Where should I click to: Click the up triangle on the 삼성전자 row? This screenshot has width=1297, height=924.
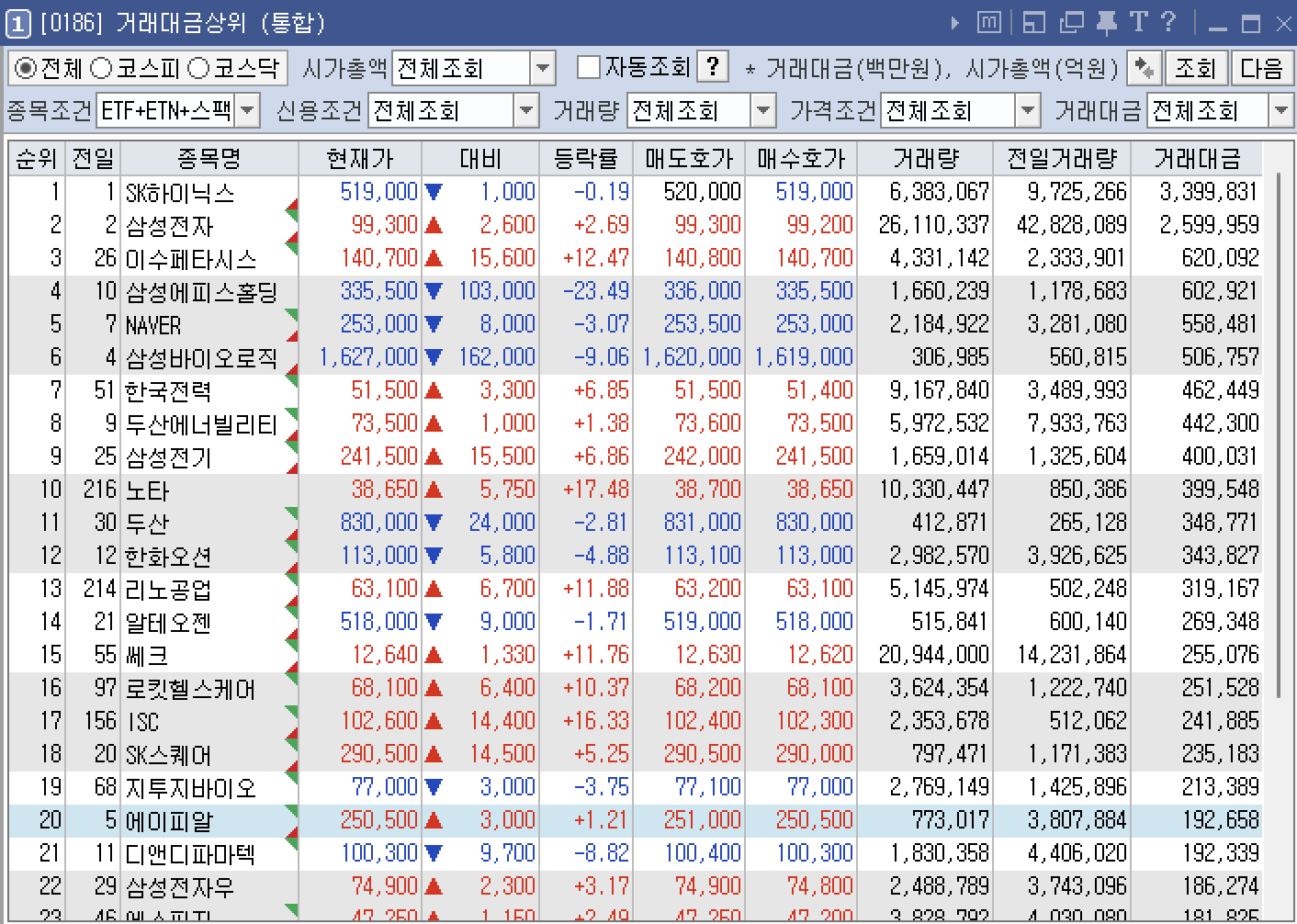coord(434,225)
